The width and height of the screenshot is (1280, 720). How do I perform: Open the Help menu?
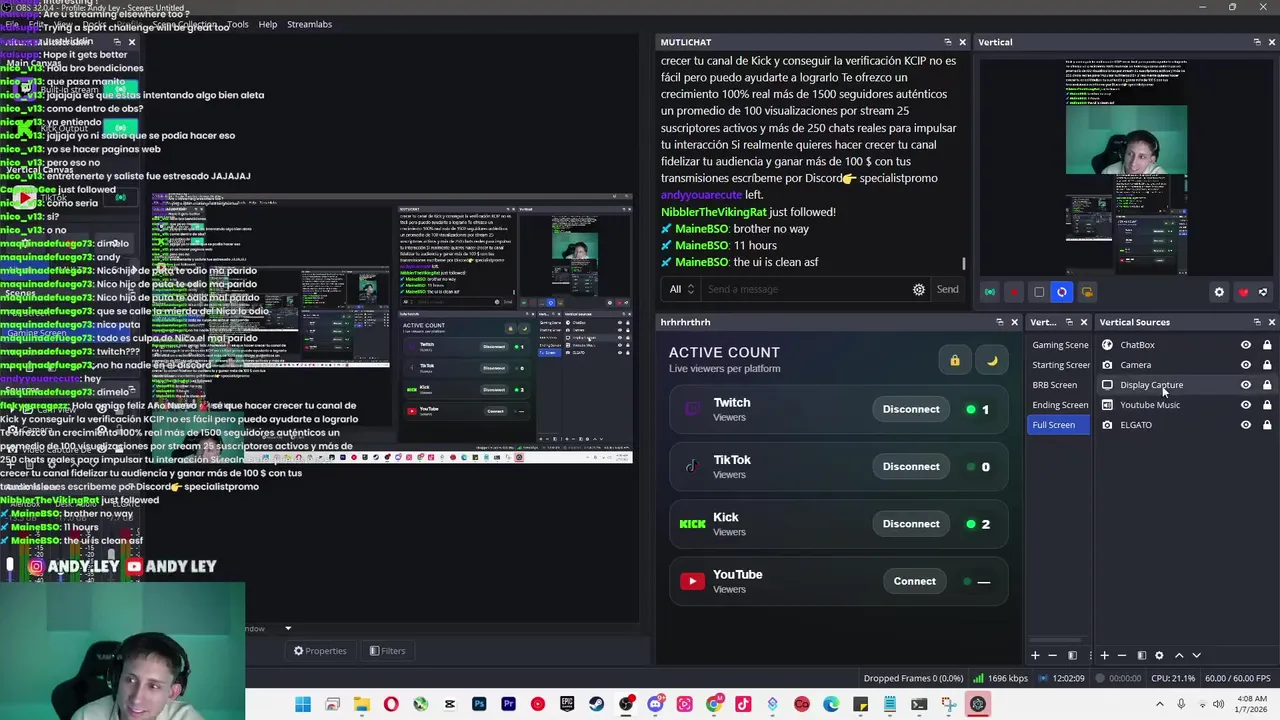267,24
